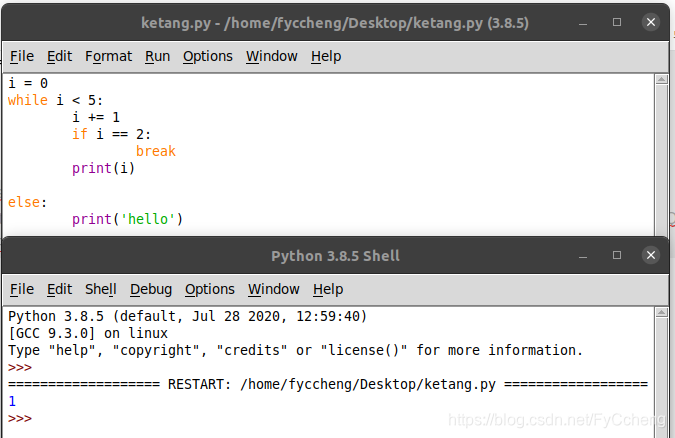Close the ketang.py editor window
675x438 pixels.
[x=651, y=22]
